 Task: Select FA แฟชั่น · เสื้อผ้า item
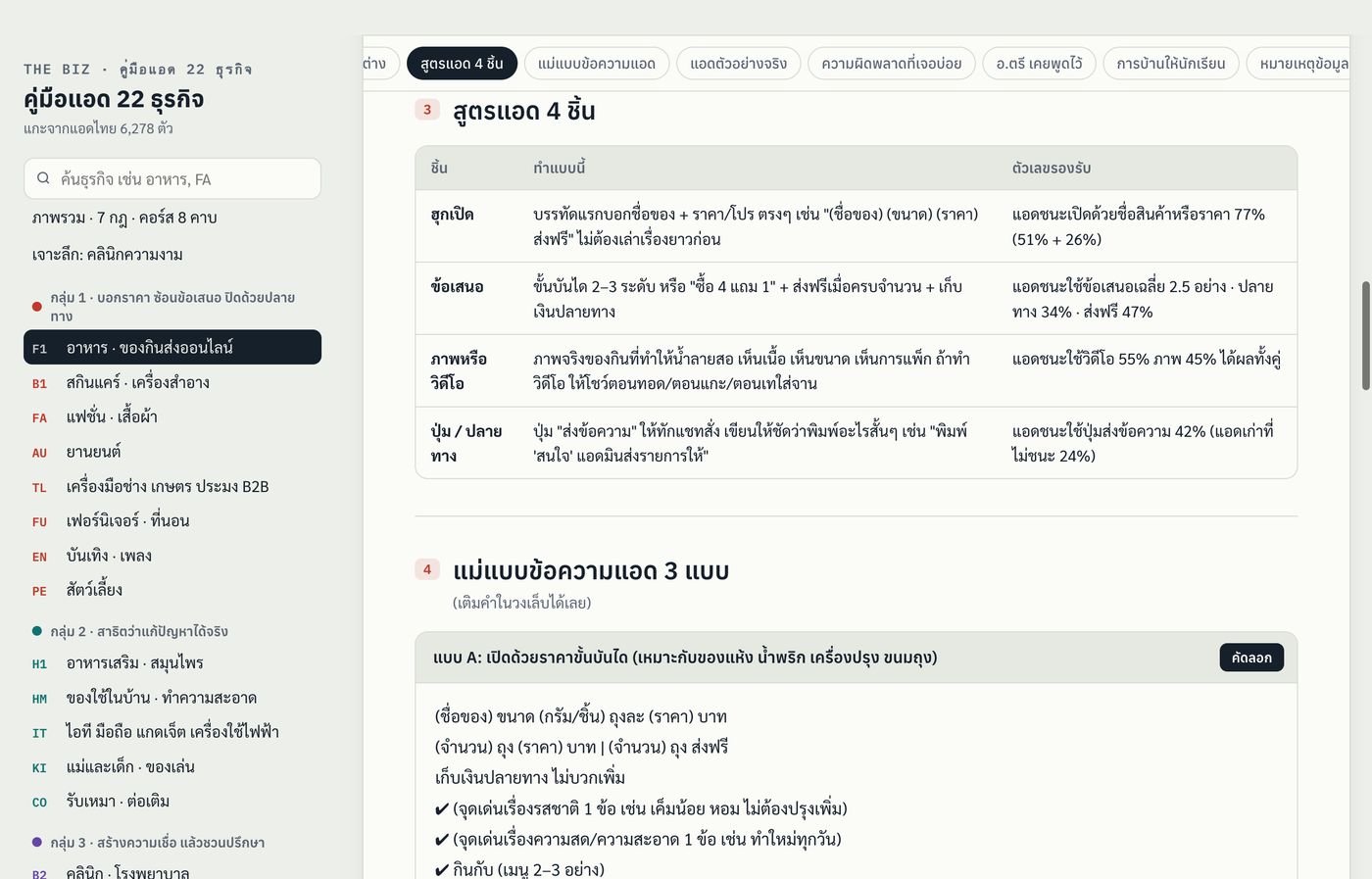coord(172,416)
